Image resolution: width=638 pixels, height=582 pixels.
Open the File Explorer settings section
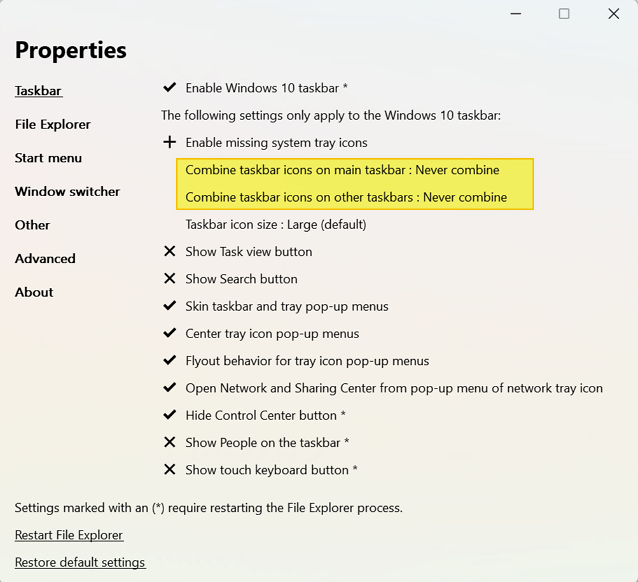tap(52, 124)
